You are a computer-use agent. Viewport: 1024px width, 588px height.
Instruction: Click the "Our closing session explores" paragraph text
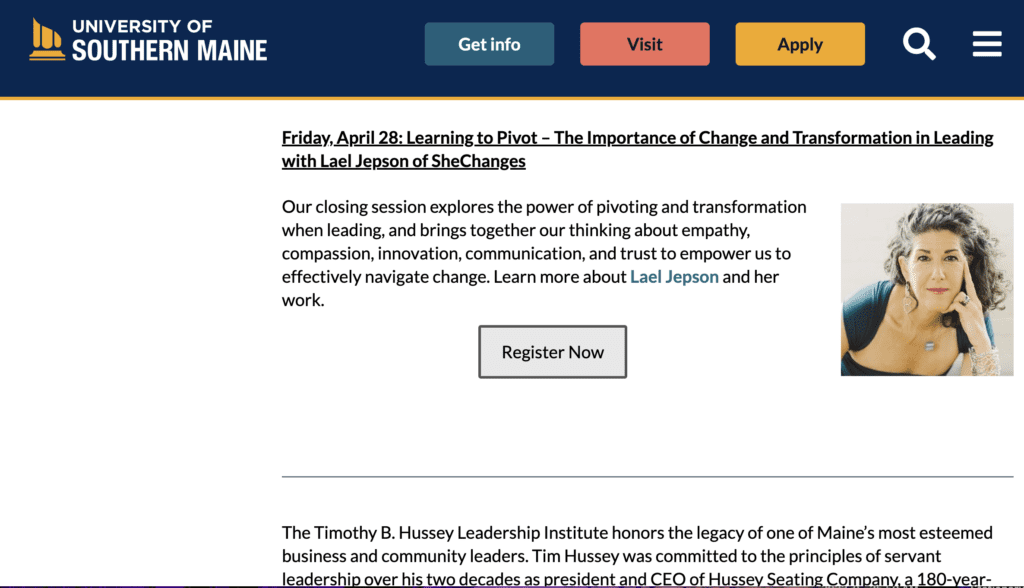click(x=544, y=253)
